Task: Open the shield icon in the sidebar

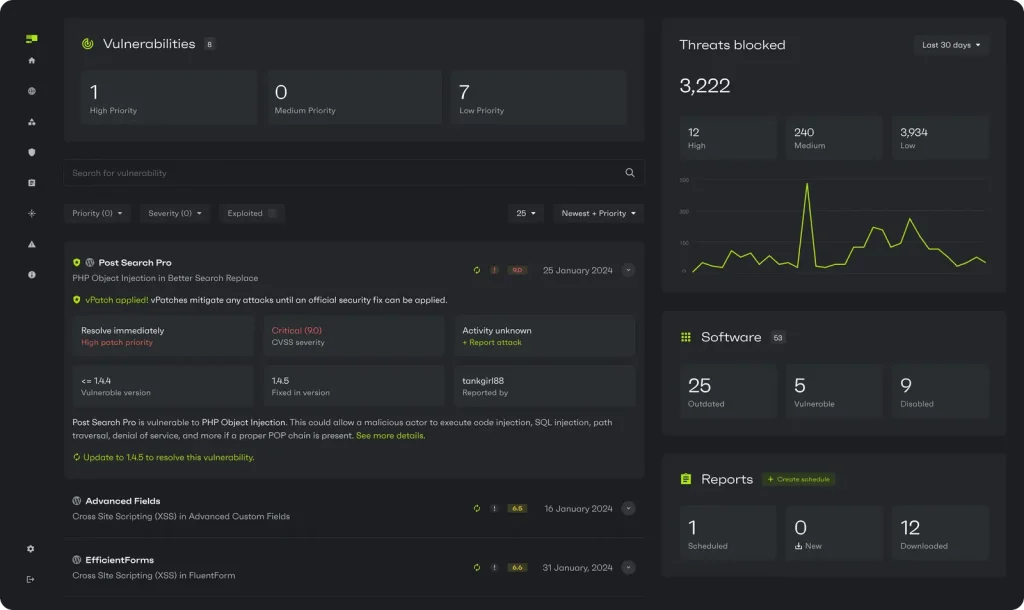Action: click(32, 152)
